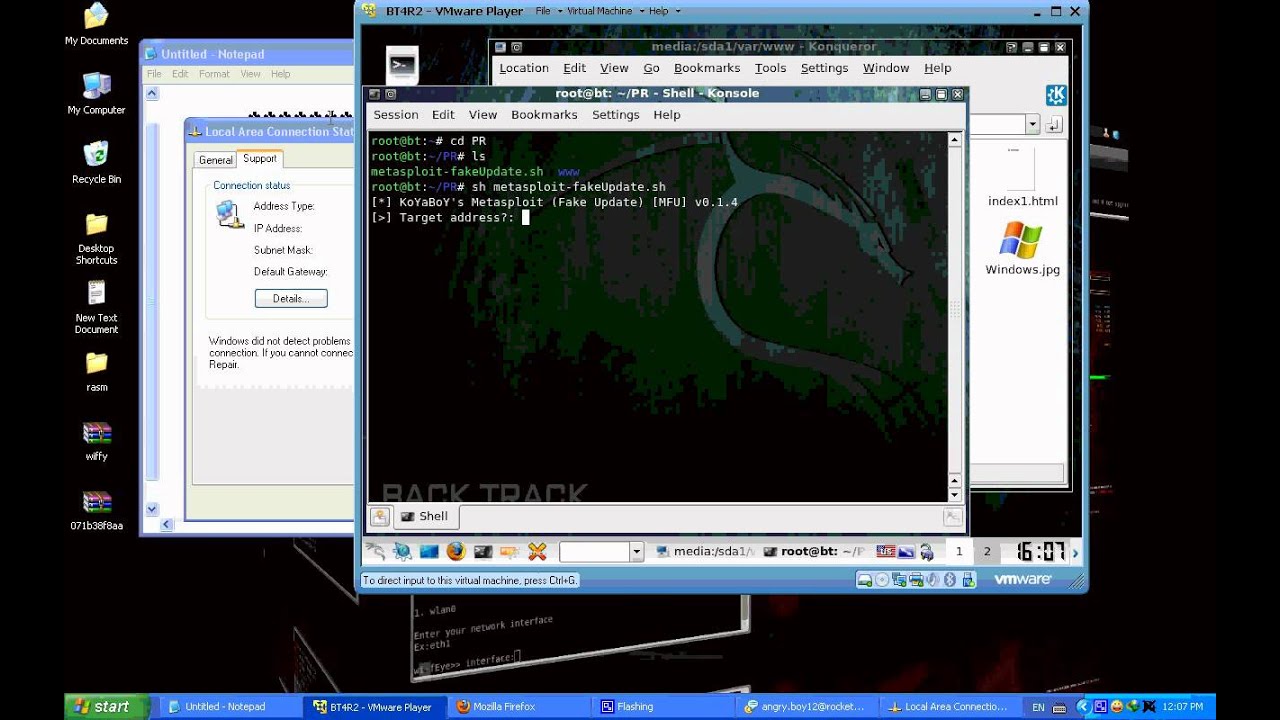Open the Desktop Shortcuts folder icon

(x=96, y=224)
